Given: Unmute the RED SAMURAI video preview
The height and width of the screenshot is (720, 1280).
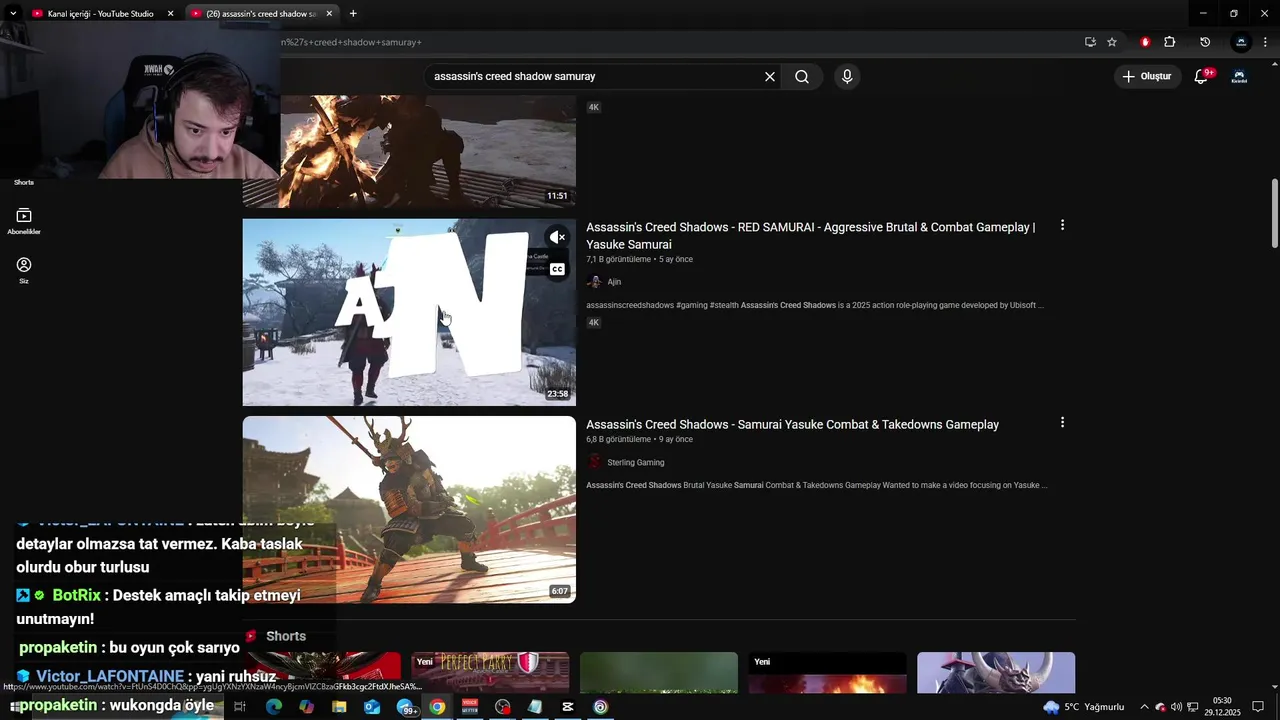Looking at the screenshot, I should 558,237.
